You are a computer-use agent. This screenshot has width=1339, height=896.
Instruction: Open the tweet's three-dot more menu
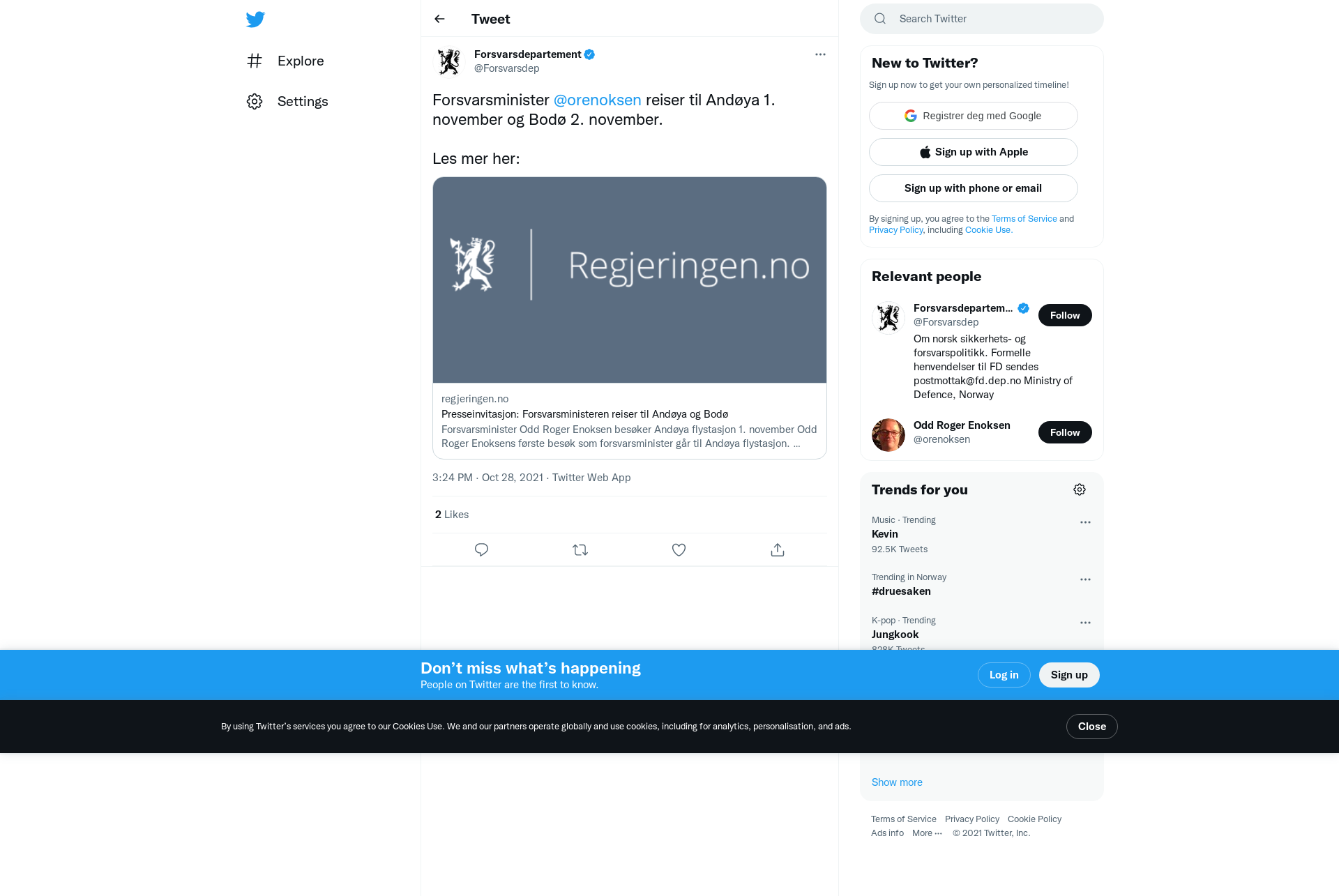(820, 54)
